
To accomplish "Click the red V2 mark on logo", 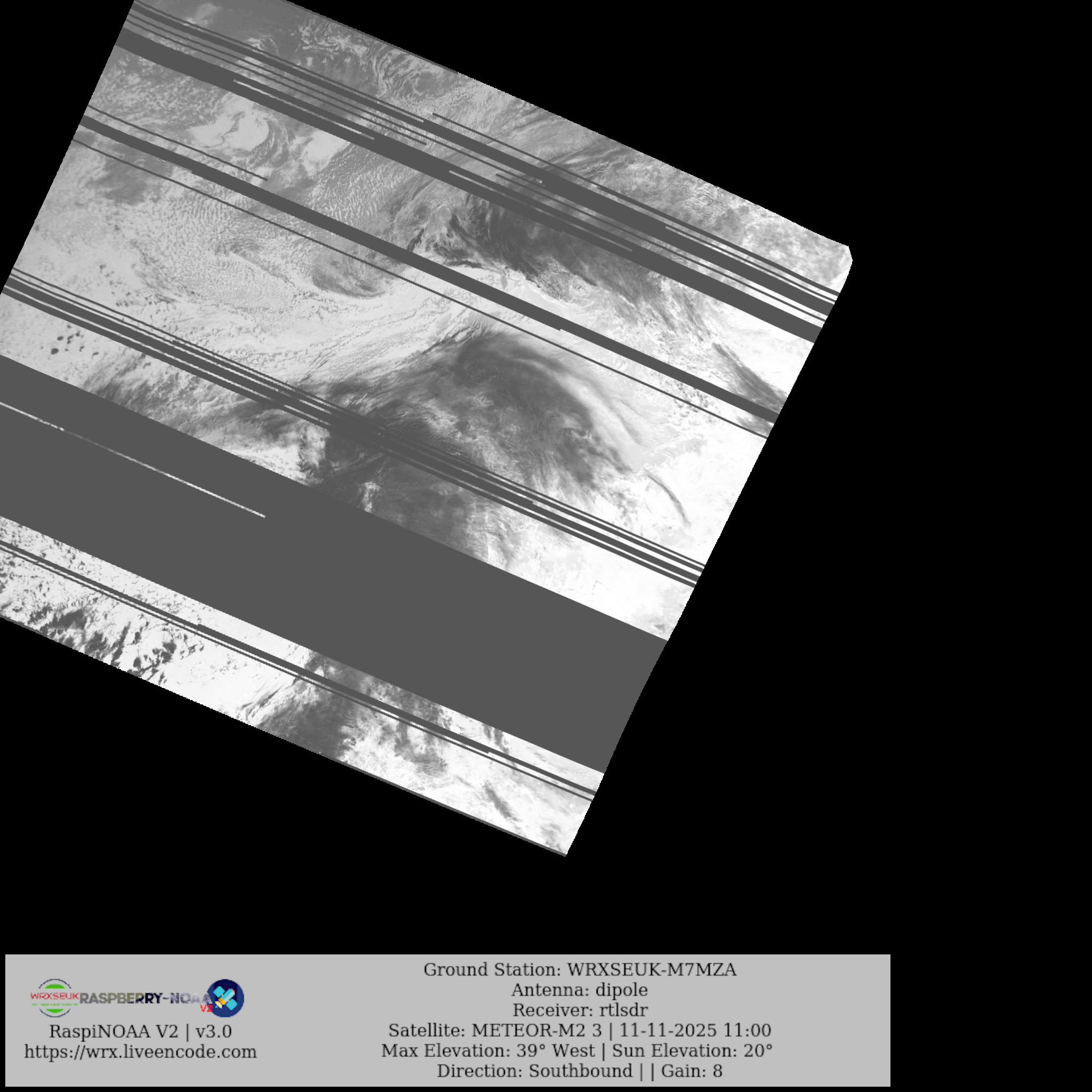I will 206,1008.
